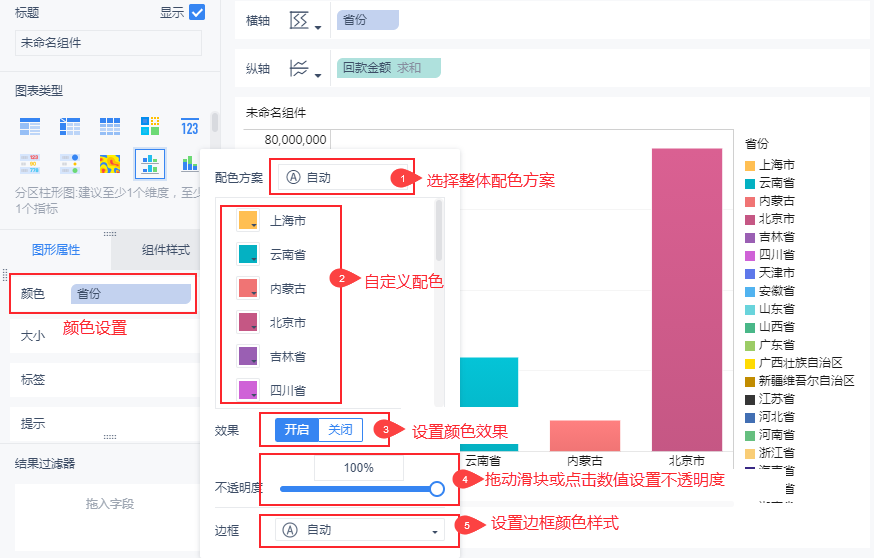Viewport: 874px width, 558px height.
Task: Select the 123 KPI indicator card icon
Action: pos(190,127)
